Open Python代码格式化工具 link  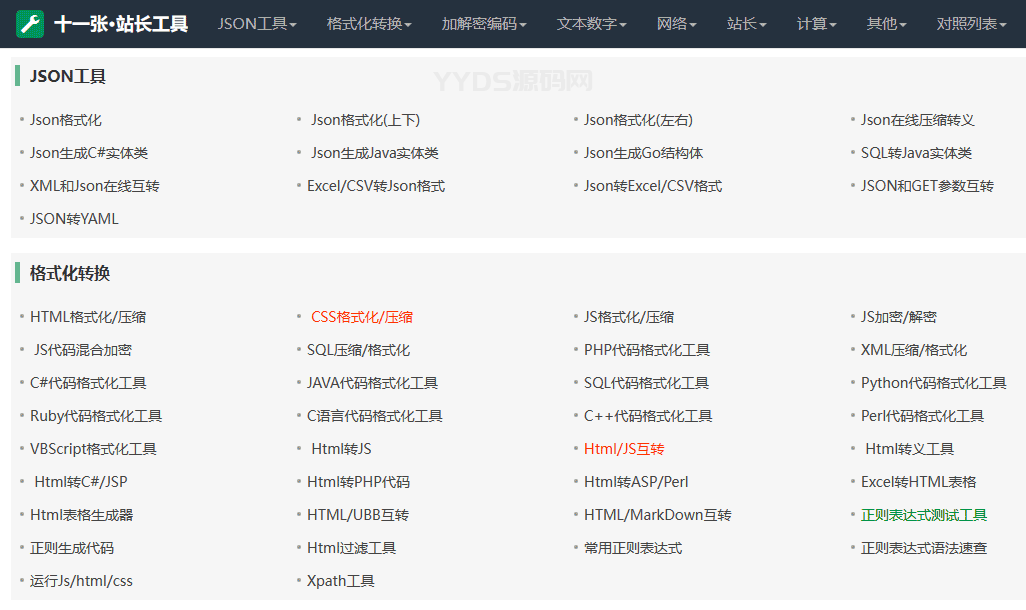click(x=933, y=383)
